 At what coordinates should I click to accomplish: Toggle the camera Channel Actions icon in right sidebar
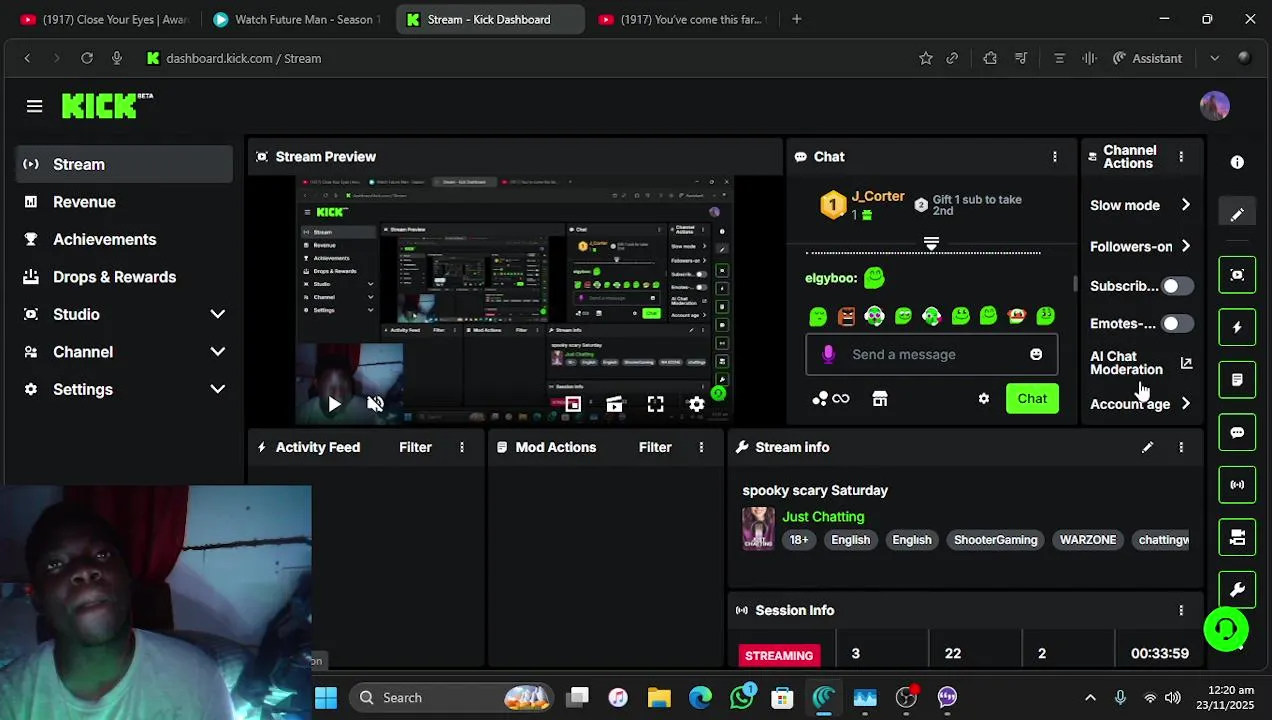click(1237, 538)
